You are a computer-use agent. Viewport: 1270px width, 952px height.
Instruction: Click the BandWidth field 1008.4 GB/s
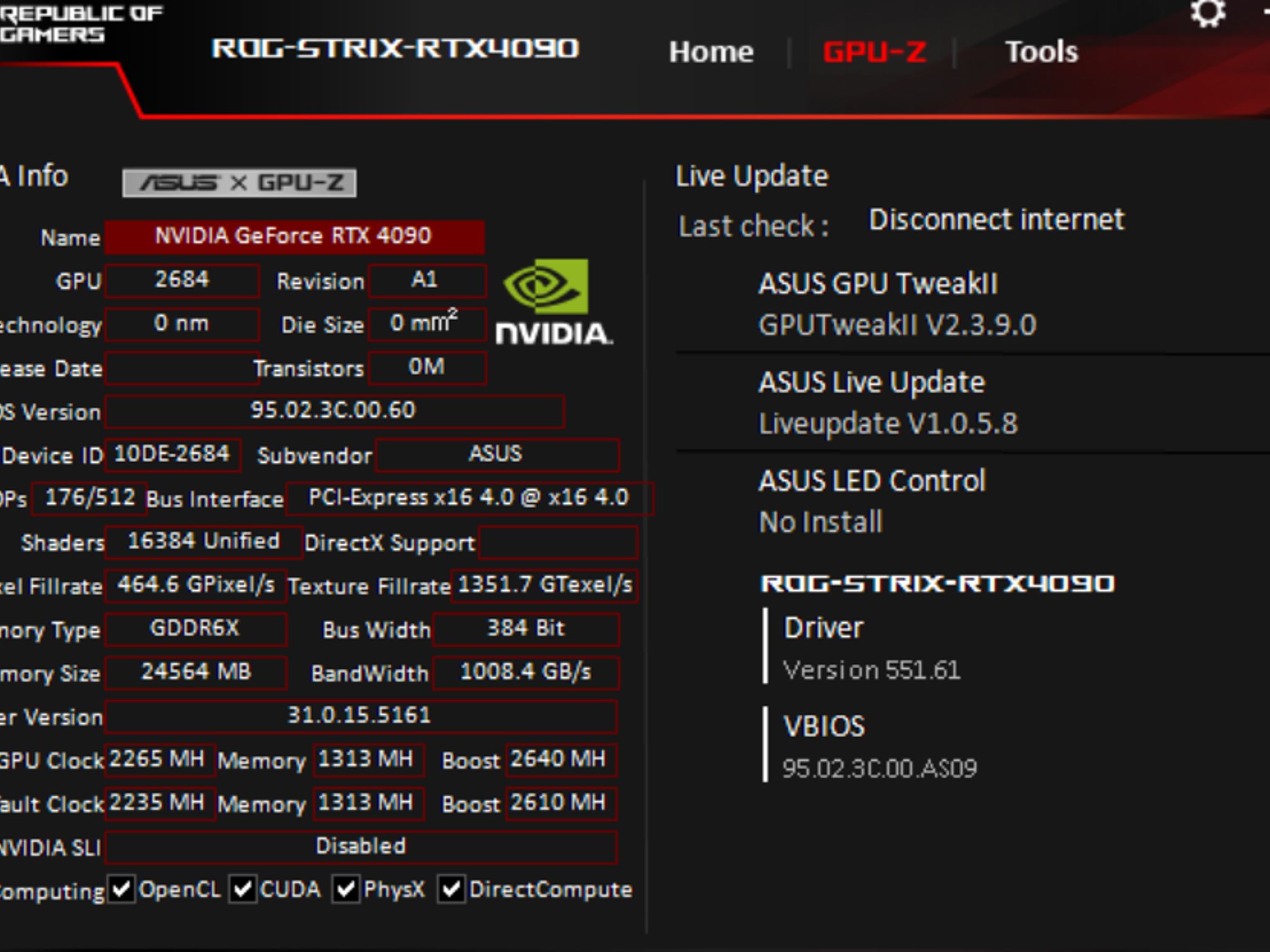(526, 673)
